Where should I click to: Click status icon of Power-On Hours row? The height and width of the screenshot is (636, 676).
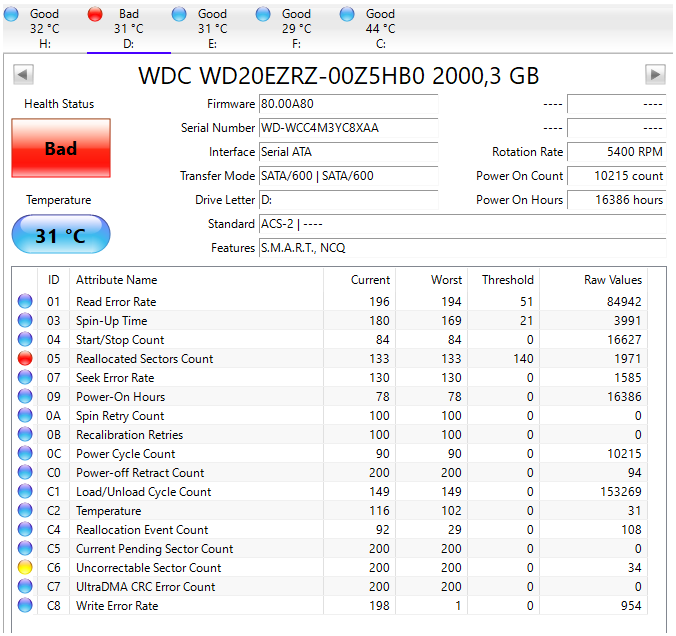pos(25,396)
